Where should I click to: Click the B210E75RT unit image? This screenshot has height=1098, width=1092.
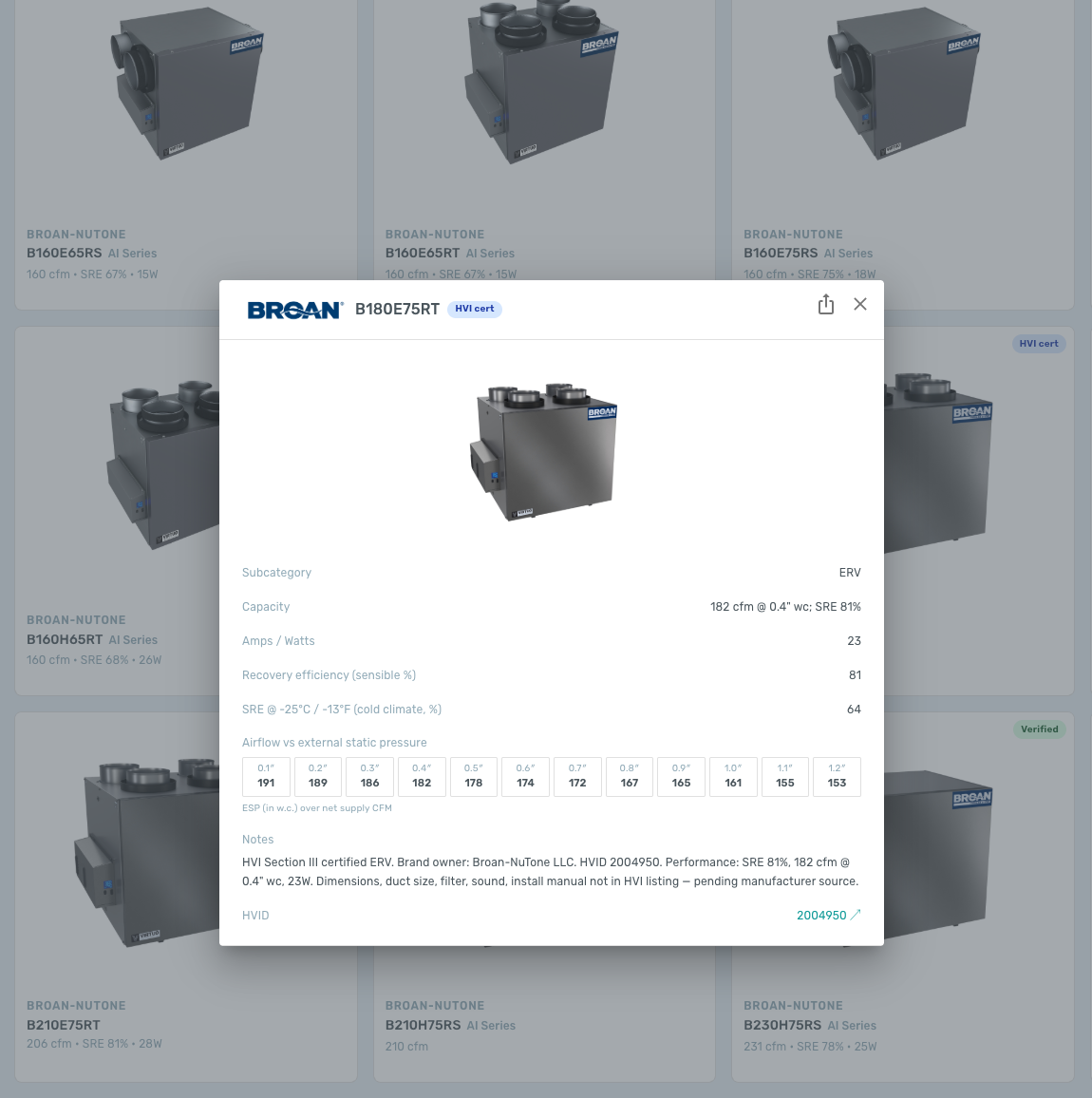point(147,854)
